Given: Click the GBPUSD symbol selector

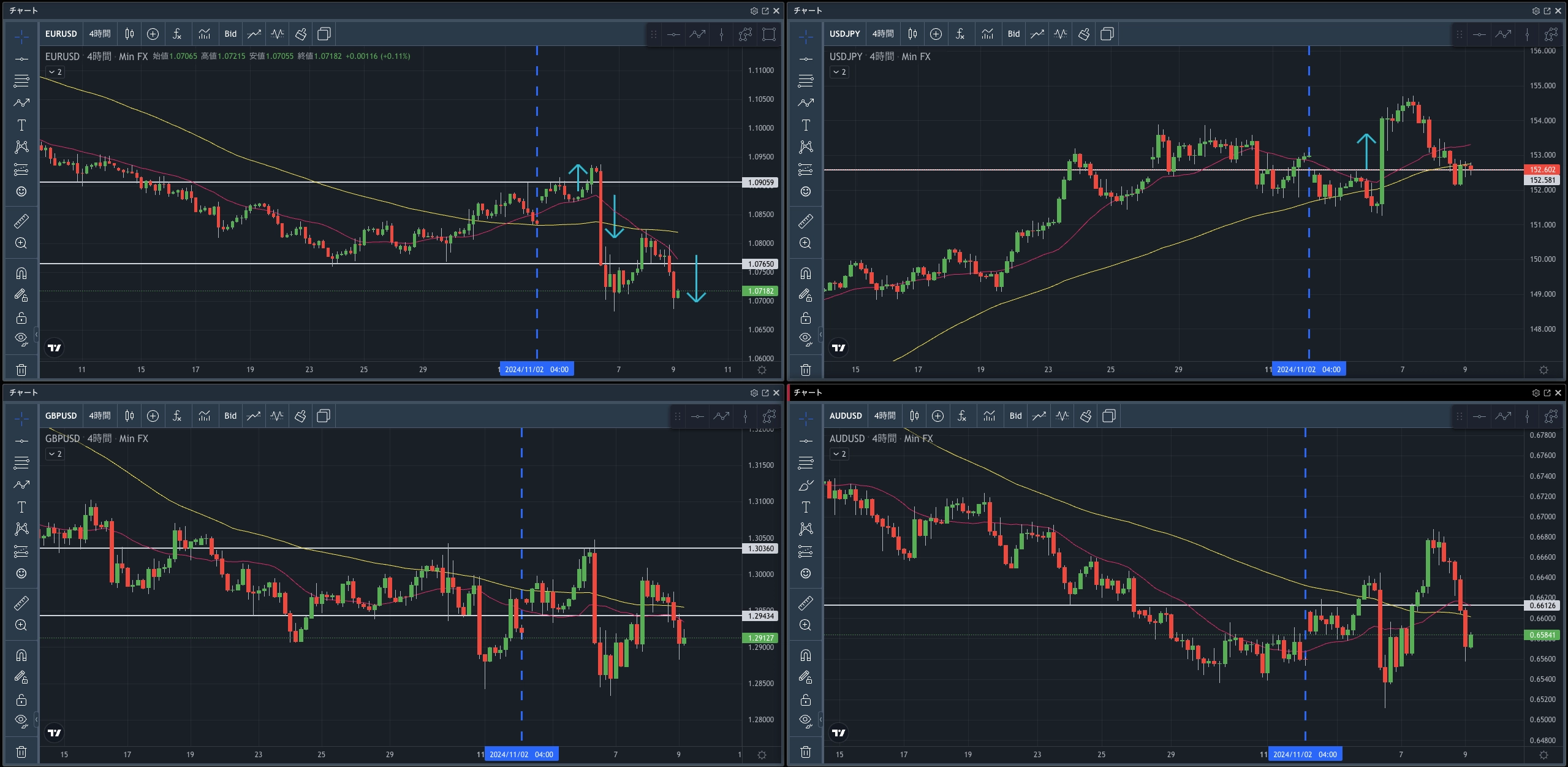Looking at the screenshot, I should 61,416.
